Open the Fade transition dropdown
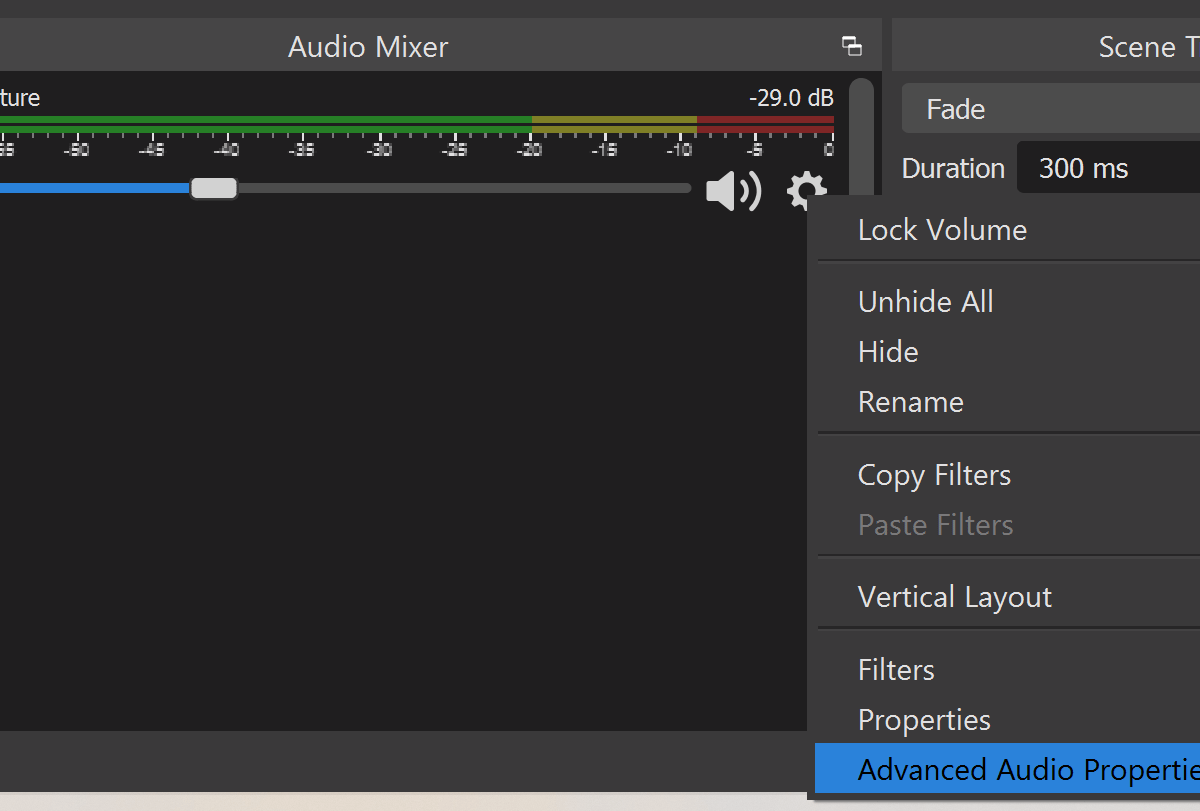Screen dimensions: 1200x811 pyautogui.click(x=1050, y=109)
